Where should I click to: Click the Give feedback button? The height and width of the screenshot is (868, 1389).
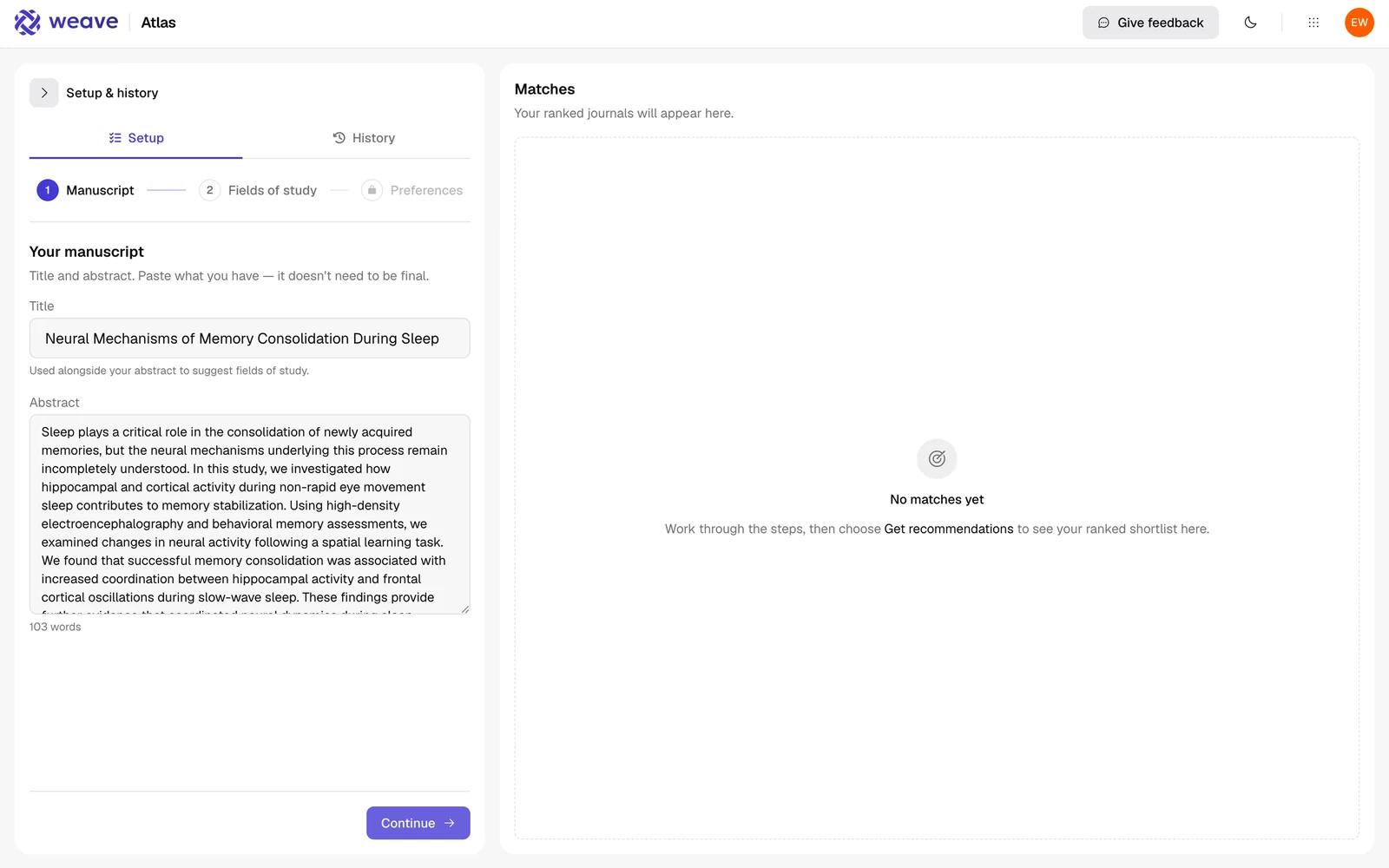(1150, 23)
